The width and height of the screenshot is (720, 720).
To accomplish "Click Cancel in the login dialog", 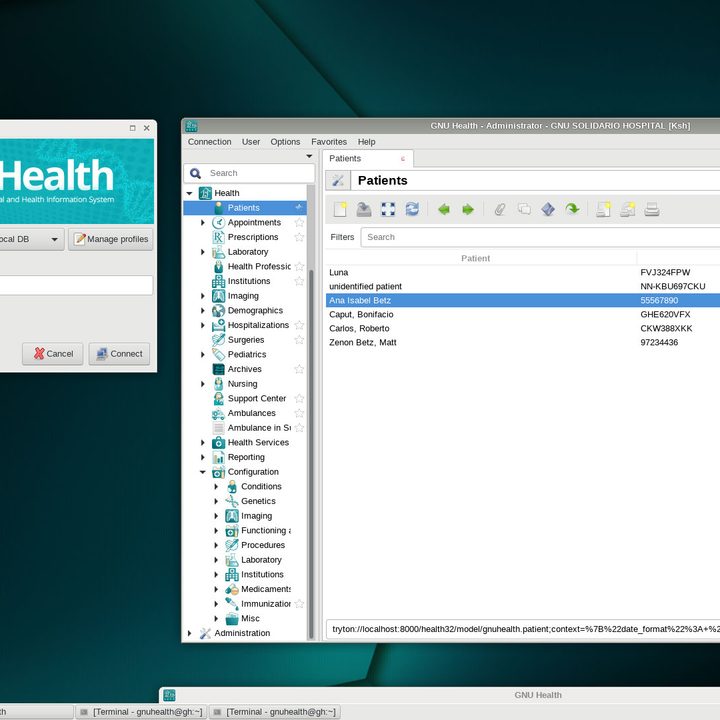I will coord(53,354).
